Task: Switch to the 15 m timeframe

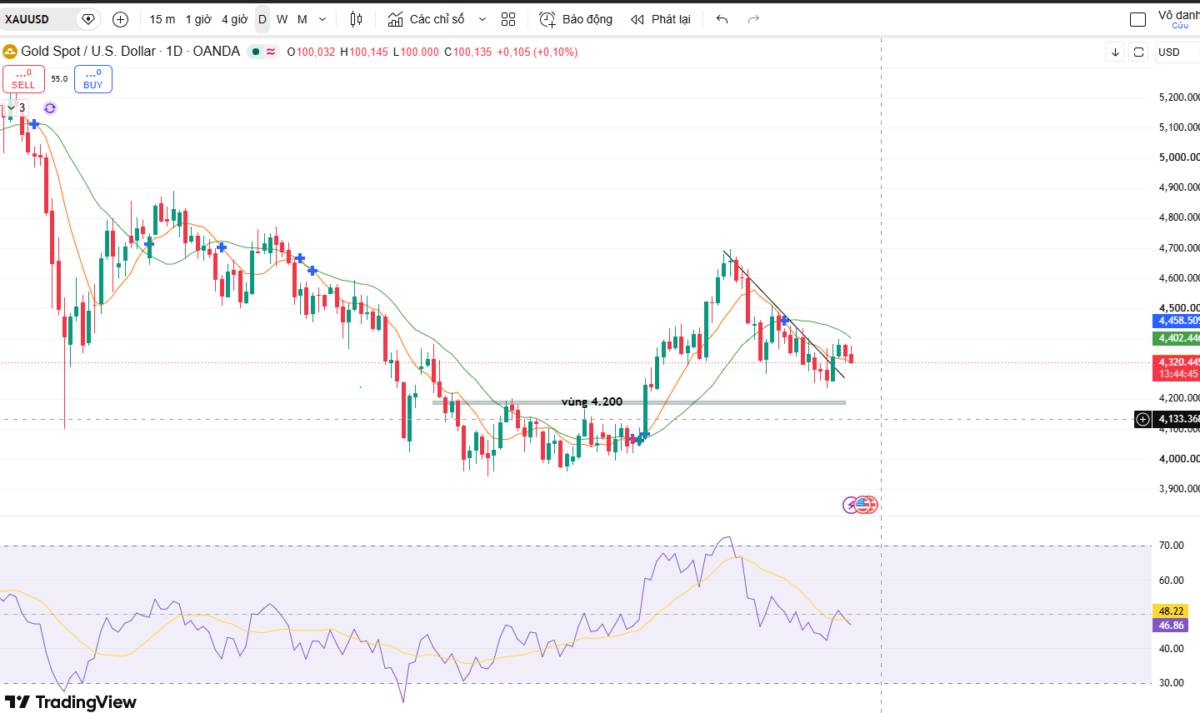Action: [x=162, y=19]
